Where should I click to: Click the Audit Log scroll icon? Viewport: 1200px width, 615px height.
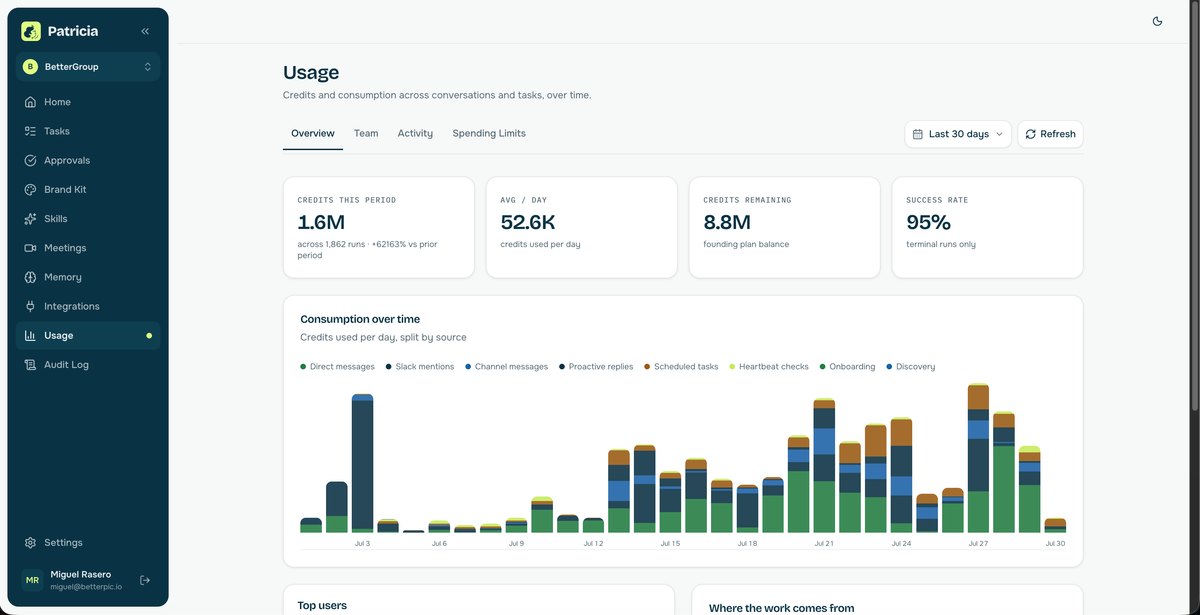tap(30, 365)
